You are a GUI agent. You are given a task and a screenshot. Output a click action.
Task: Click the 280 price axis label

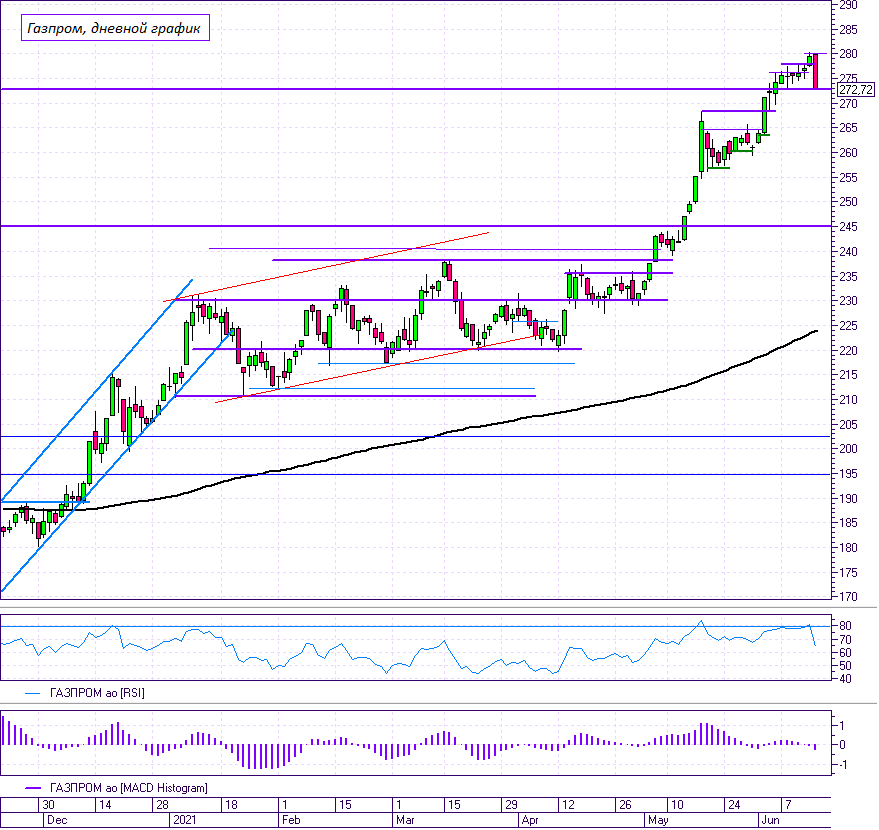click(848, 54)
